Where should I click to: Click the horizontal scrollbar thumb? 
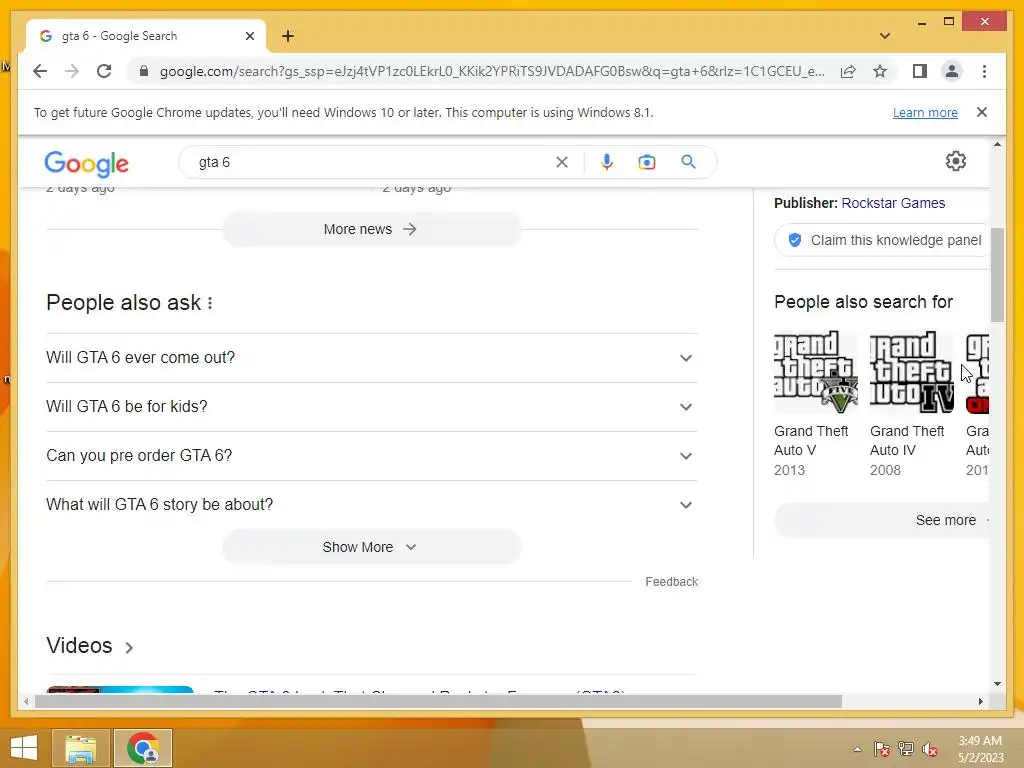[x=438, y=701]
